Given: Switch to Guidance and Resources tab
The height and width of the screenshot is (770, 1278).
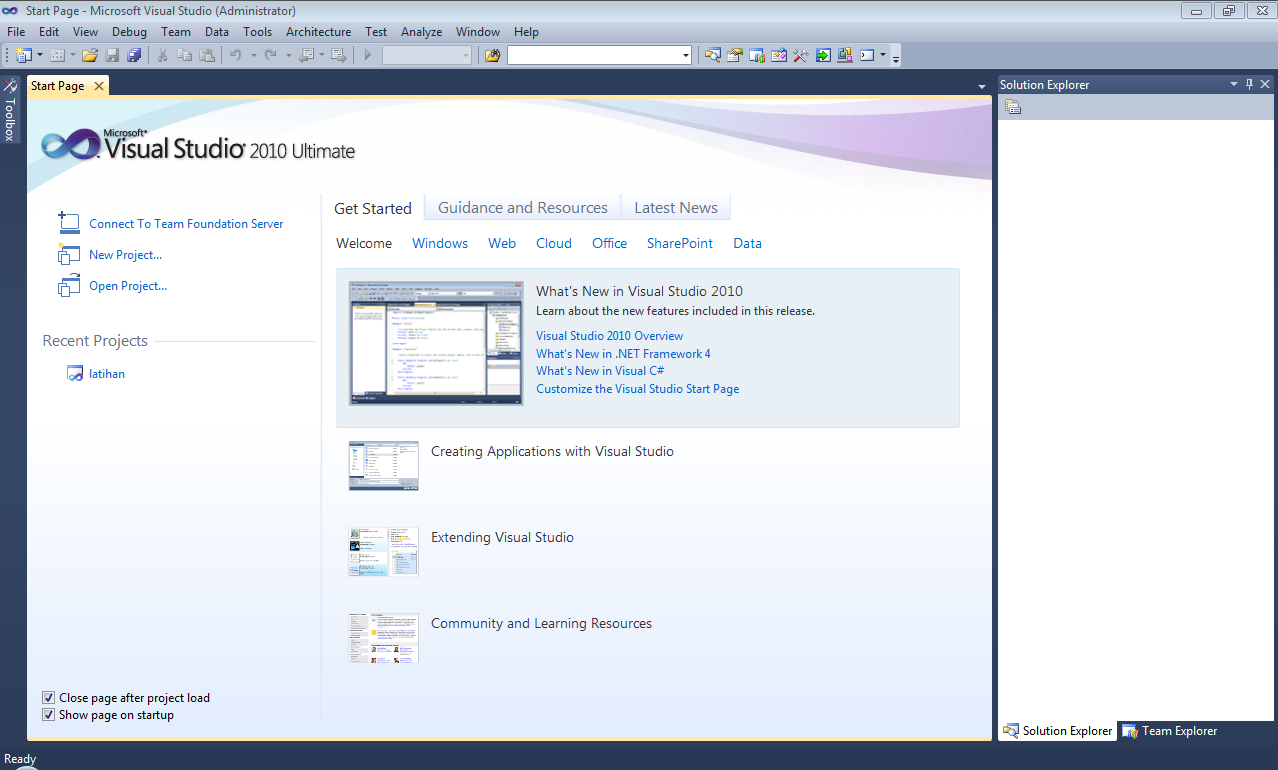Looking at the screenshot, I should pos(523,207).
